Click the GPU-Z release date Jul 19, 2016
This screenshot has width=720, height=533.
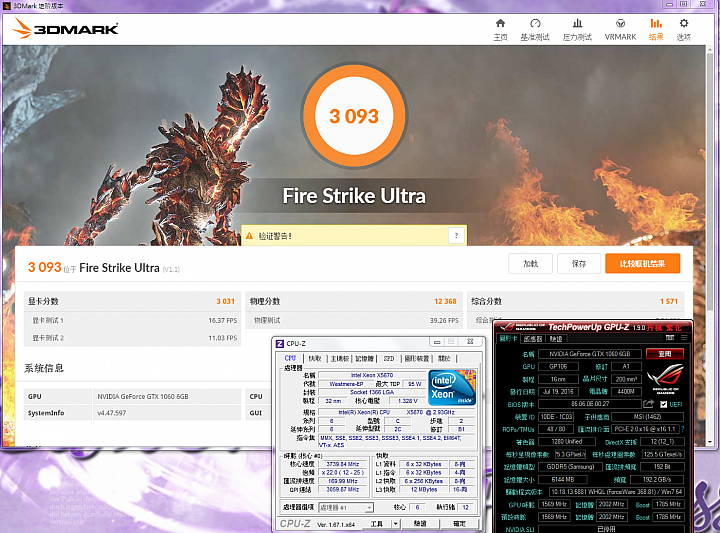point(558,392)
